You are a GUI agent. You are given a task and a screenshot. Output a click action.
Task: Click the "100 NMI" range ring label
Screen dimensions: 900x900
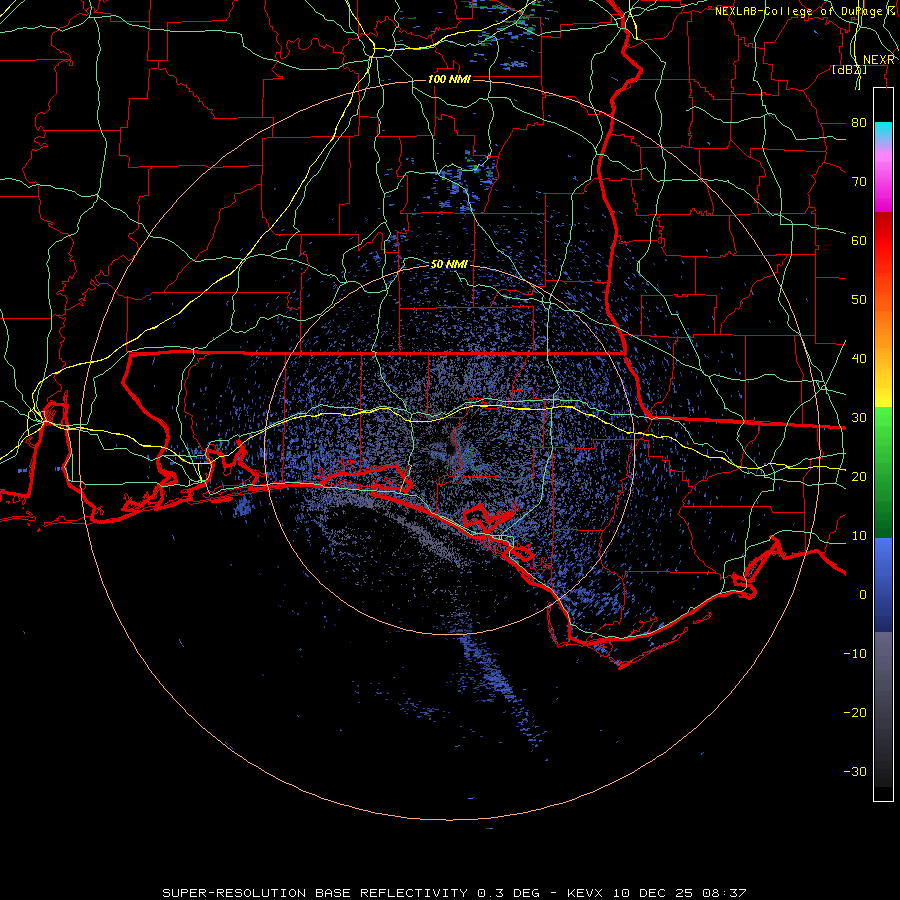pos(449,79)
